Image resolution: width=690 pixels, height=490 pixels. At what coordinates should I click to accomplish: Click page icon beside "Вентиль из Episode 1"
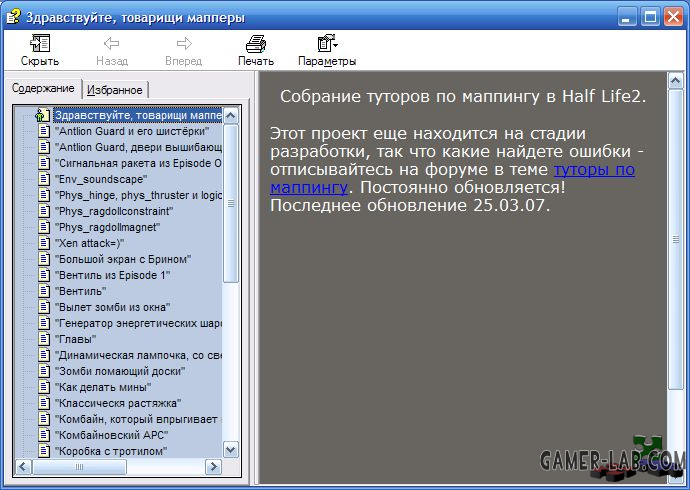[x=44, y=274]
